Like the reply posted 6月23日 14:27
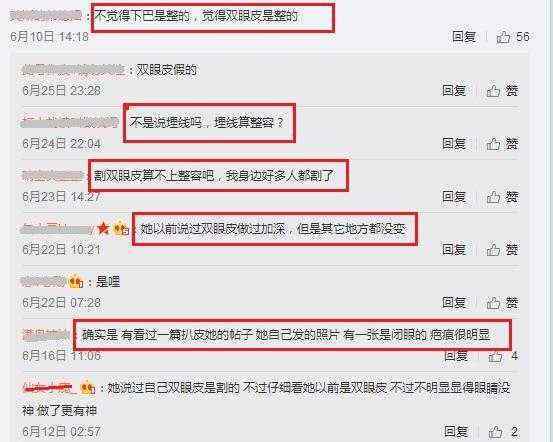 [493, 197]
